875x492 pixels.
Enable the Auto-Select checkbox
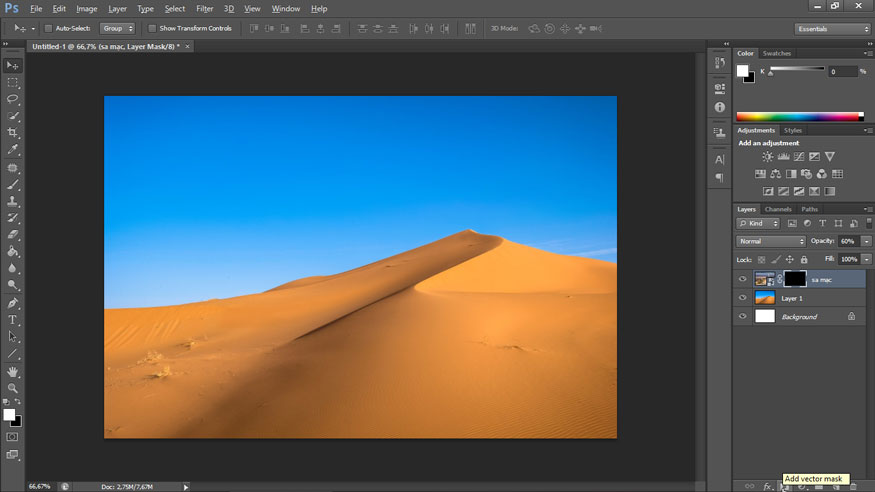(x=48, y=28)
